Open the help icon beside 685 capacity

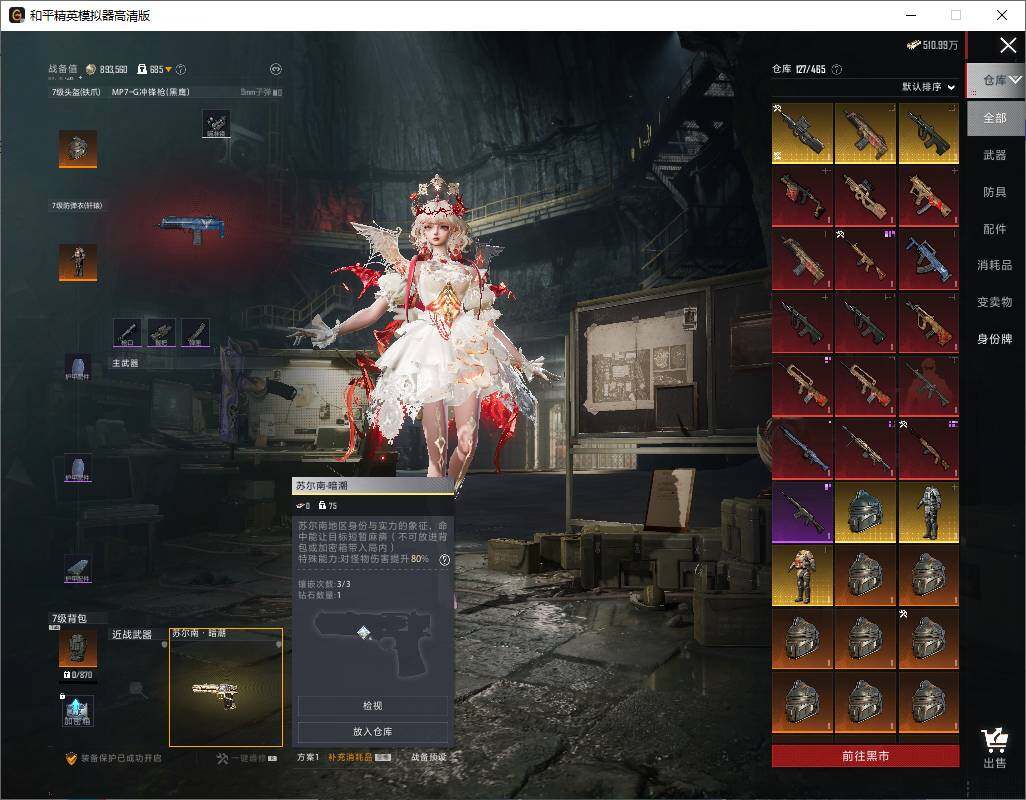coord(181,69)
